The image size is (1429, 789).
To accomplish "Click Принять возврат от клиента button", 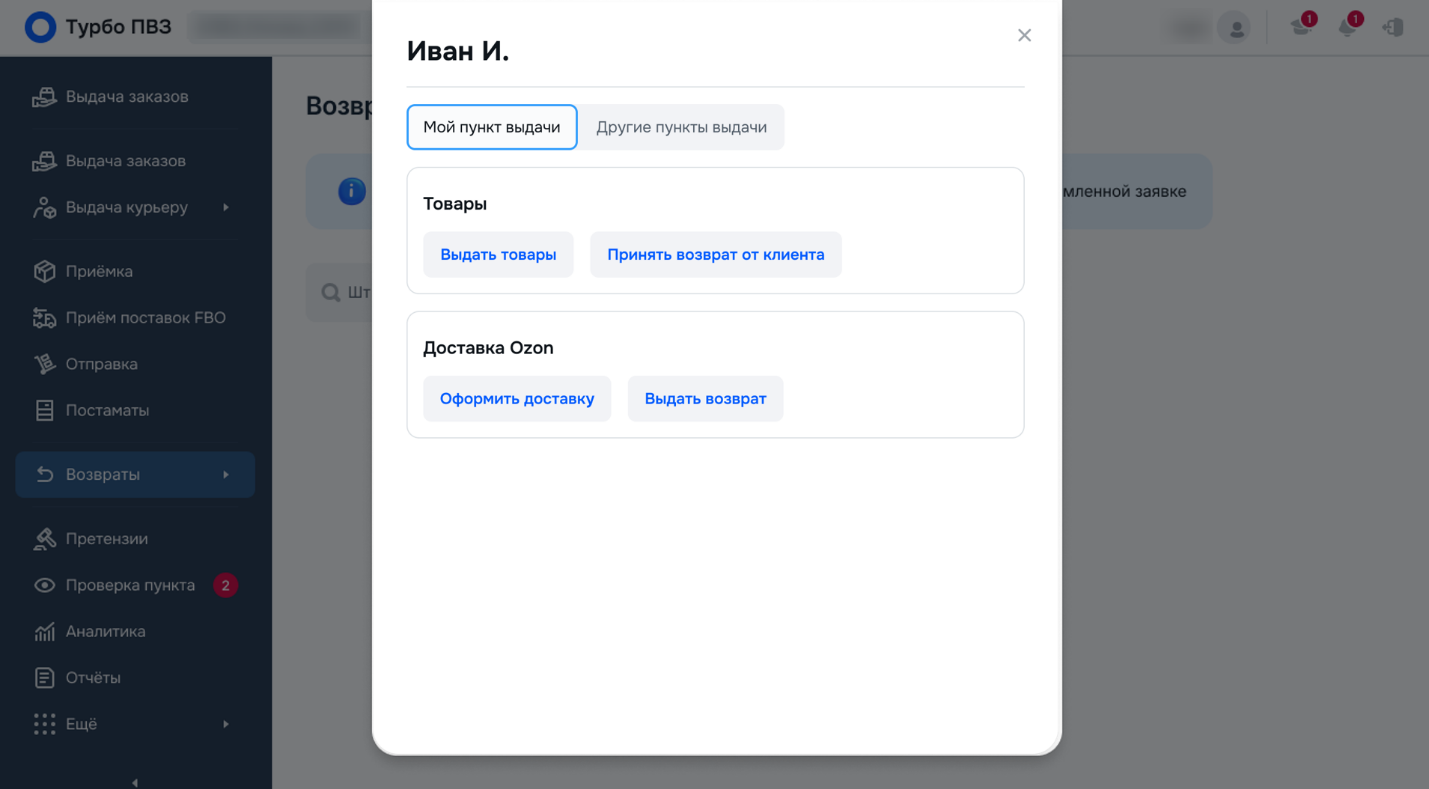I will pos(716,255).
